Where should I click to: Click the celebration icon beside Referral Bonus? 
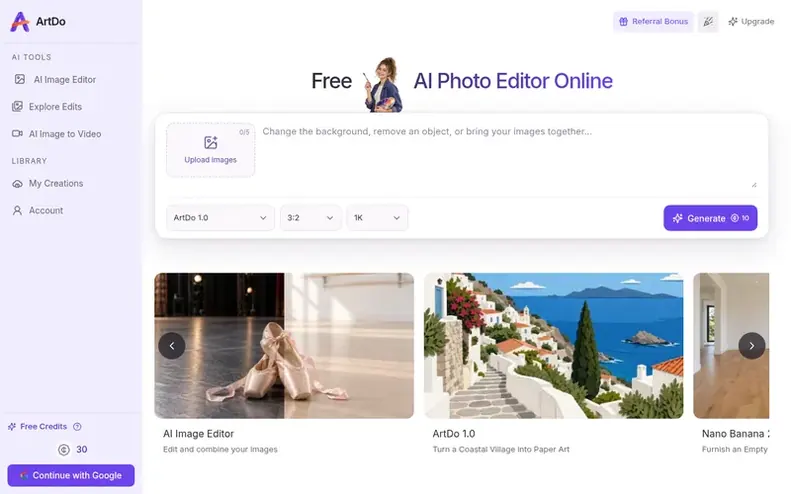pyautogui.click(x=708, y=22)
